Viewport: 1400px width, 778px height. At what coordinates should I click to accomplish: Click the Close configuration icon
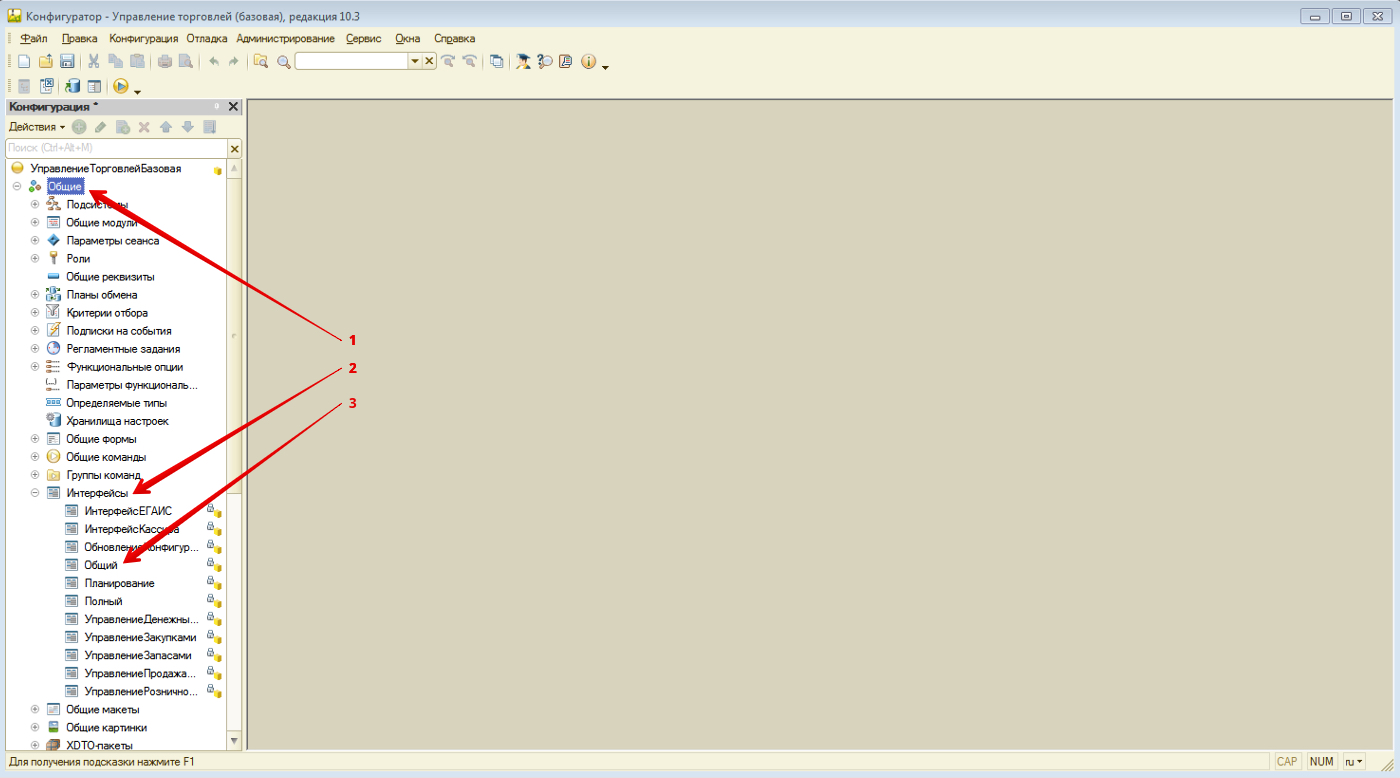(x=46, y=86)
